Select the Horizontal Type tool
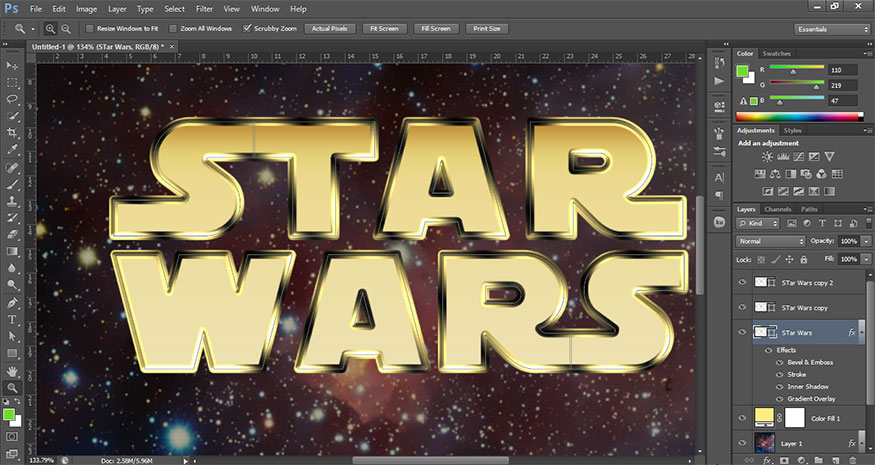The height and width of the screenshot is (465, 875). [12, 320]
